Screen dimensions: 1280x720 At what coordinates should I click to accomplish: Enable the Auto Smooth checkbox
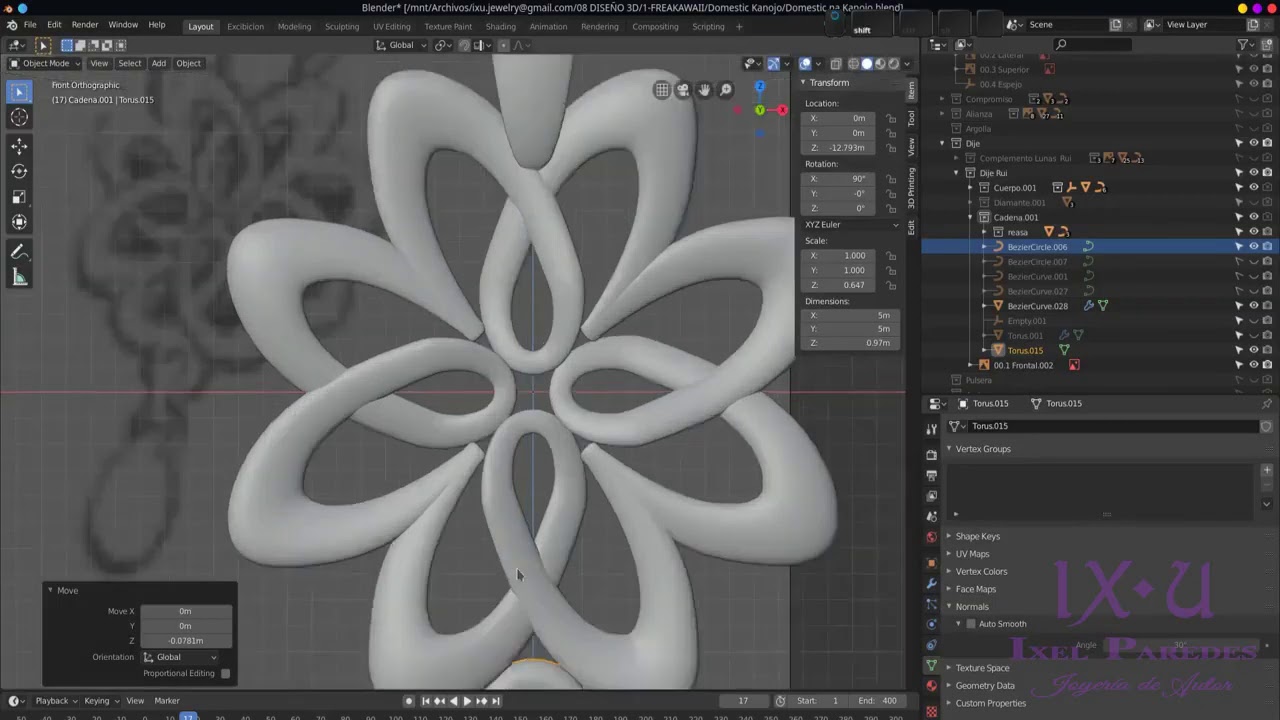tap(970, 624)
